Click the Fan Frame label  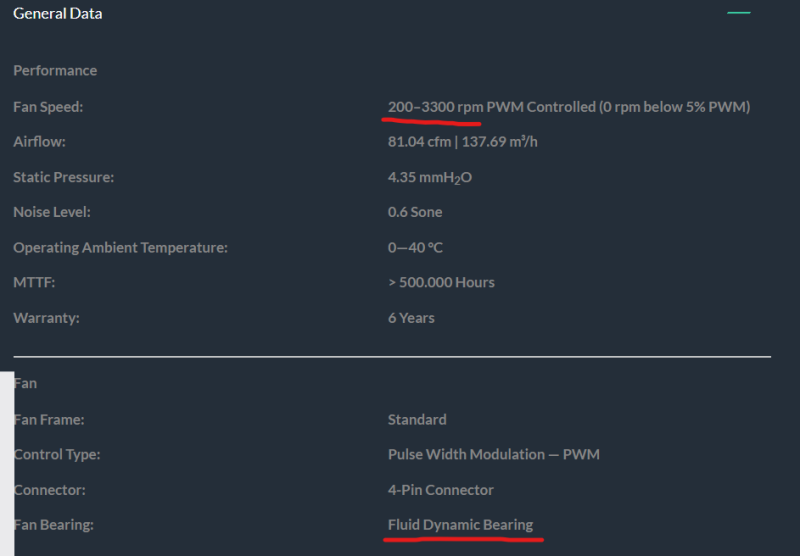tap(49, 419)
